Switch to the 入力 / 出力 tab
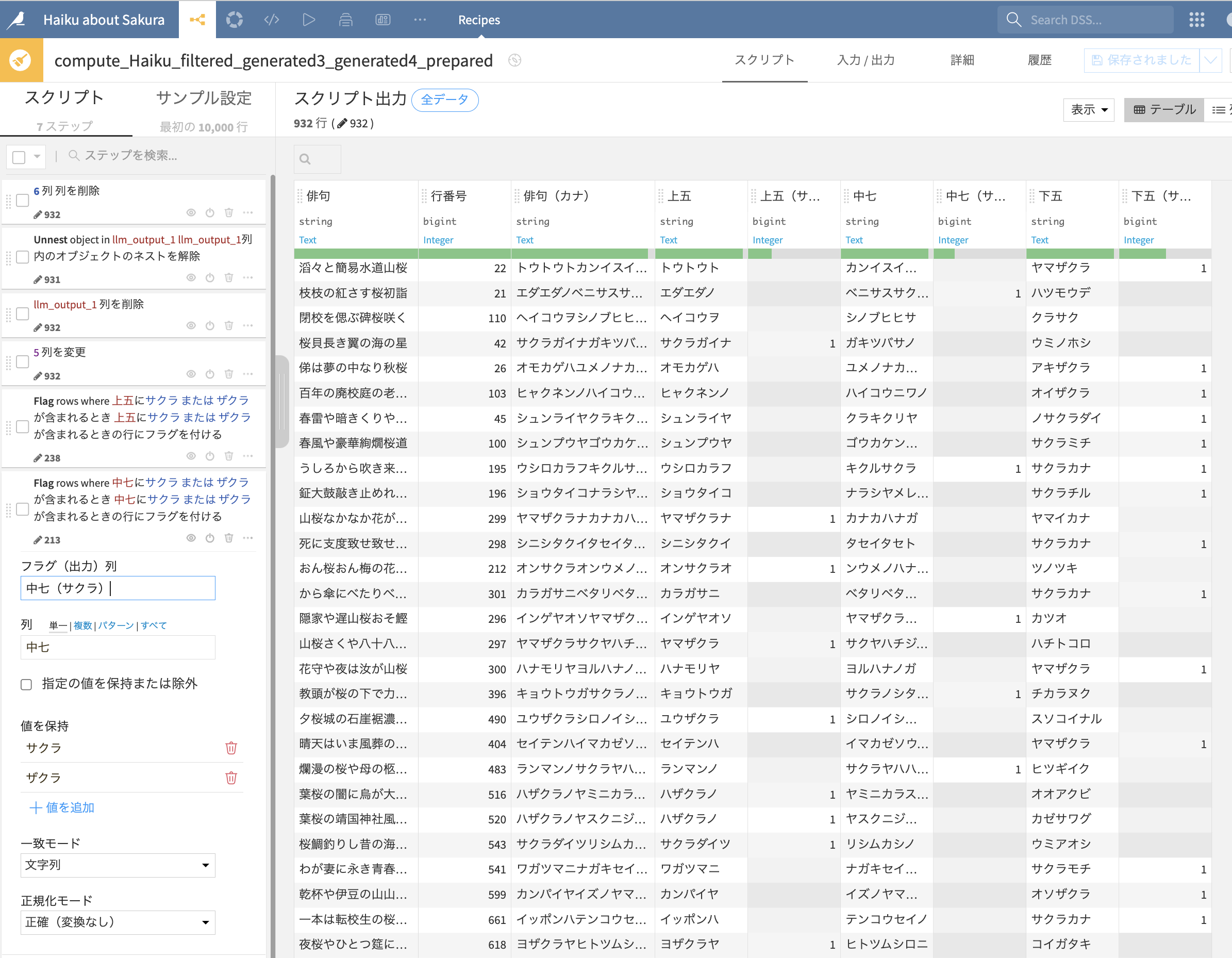 point(865,60)
